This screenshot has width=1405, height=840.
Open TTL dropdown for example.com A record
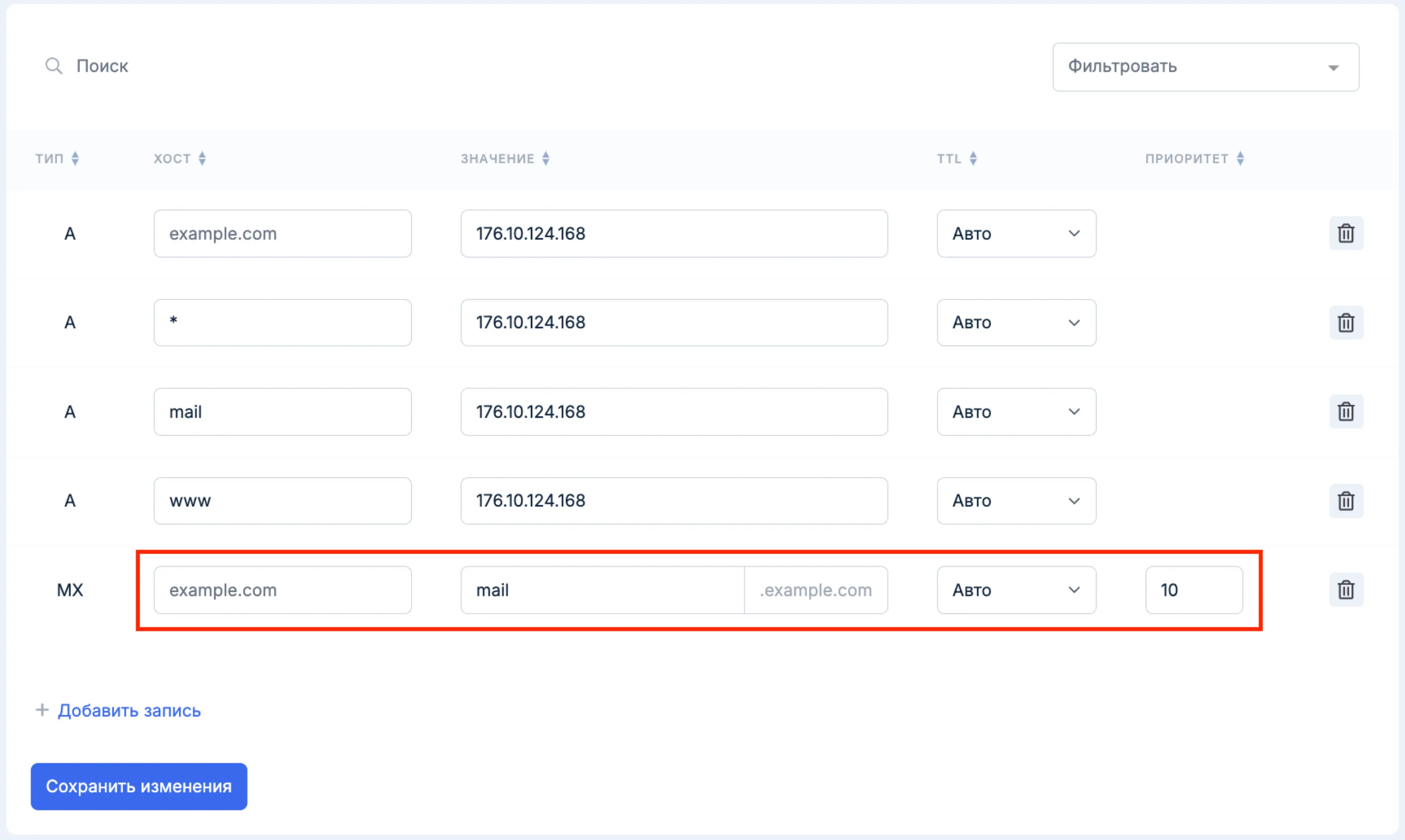(x=1017, y=234)
